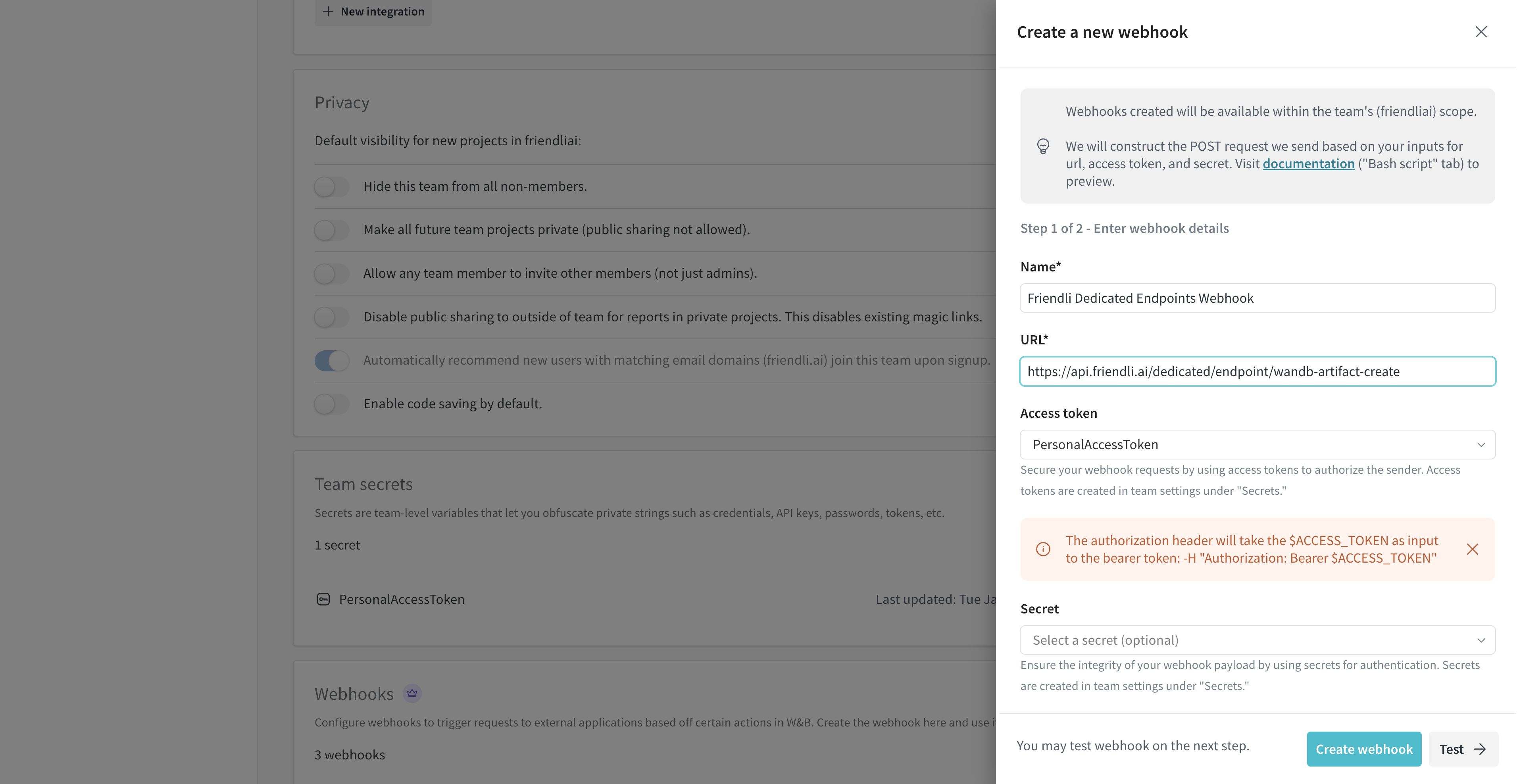The height and width of the screenshot is (784, 1519).
Task: Enable code saving by default
Action: click(x=331, y=404)
